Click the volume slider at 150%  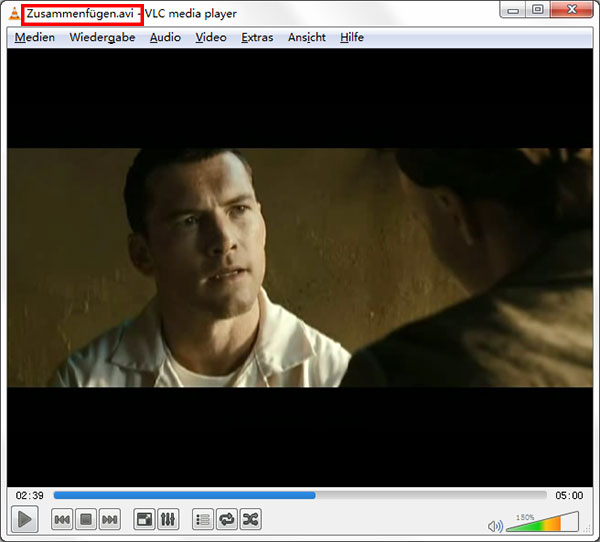(x=542, y=522)
